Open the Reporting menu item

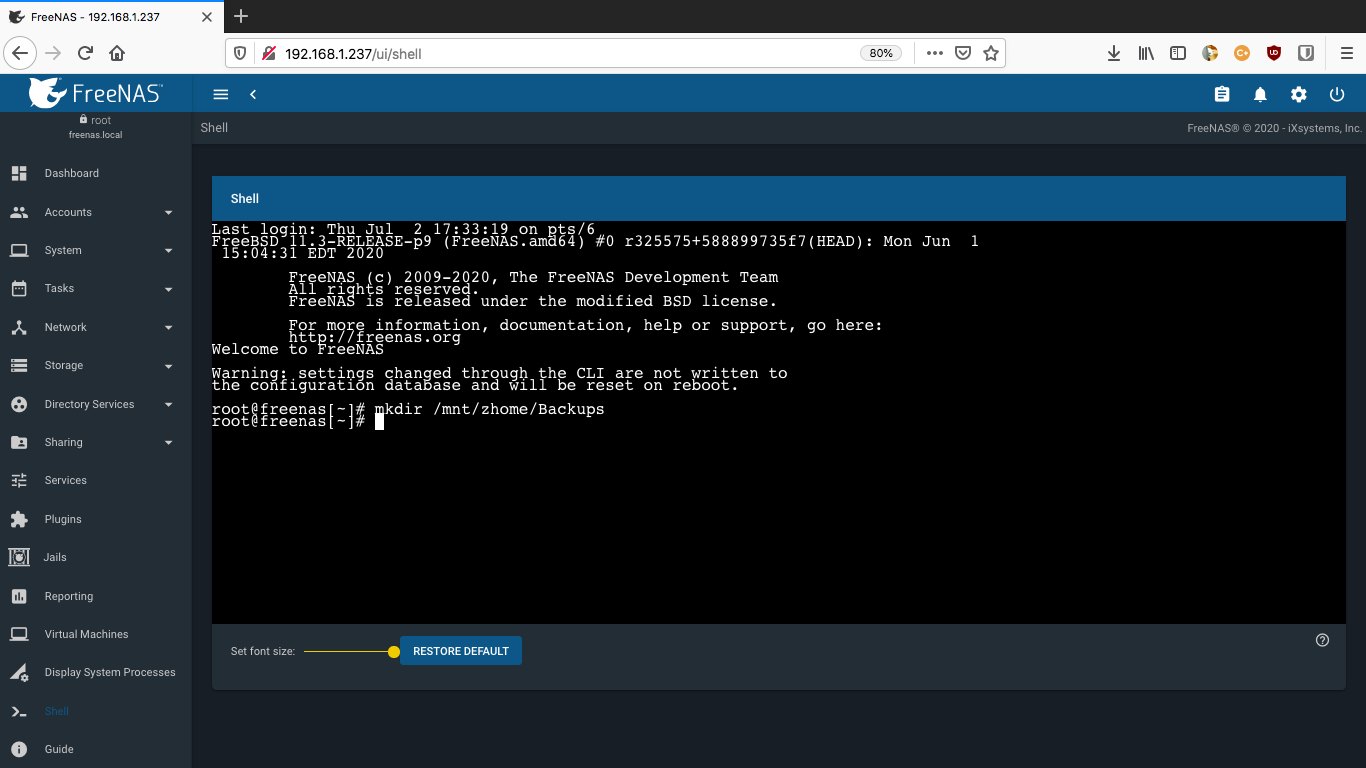96,596
